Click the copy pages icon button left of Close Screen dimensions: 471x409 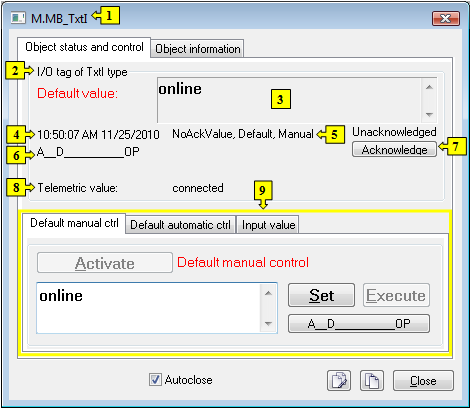pos(372,380)
